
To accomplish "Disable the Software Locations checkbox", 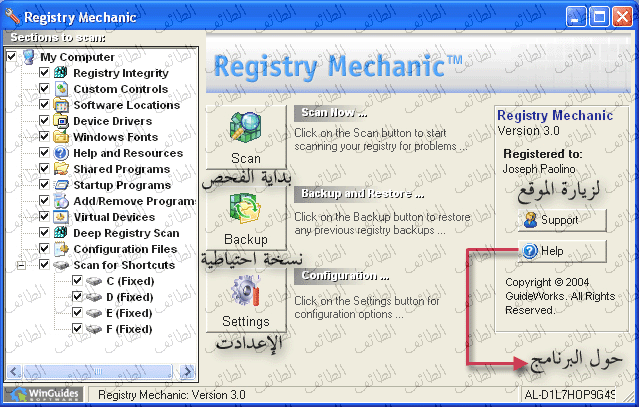I will [x=44, y=104].
